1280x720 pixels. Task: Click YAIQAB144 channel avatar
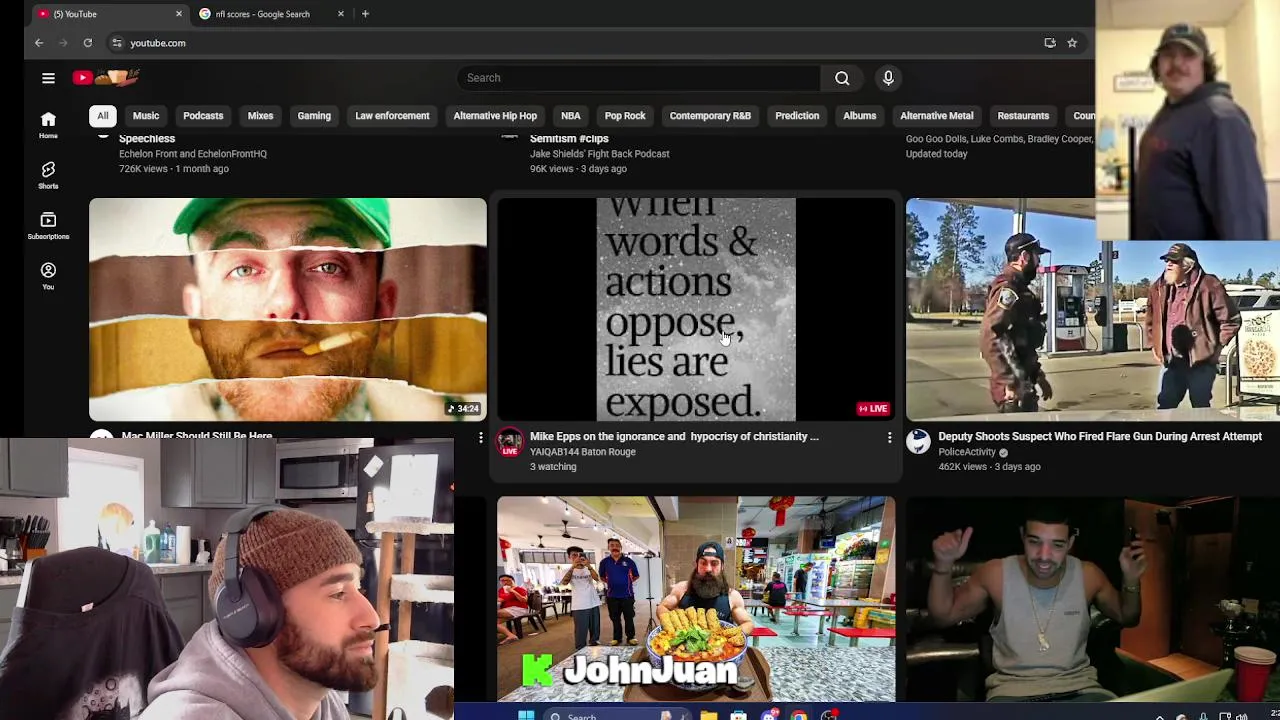click(510, 442)
